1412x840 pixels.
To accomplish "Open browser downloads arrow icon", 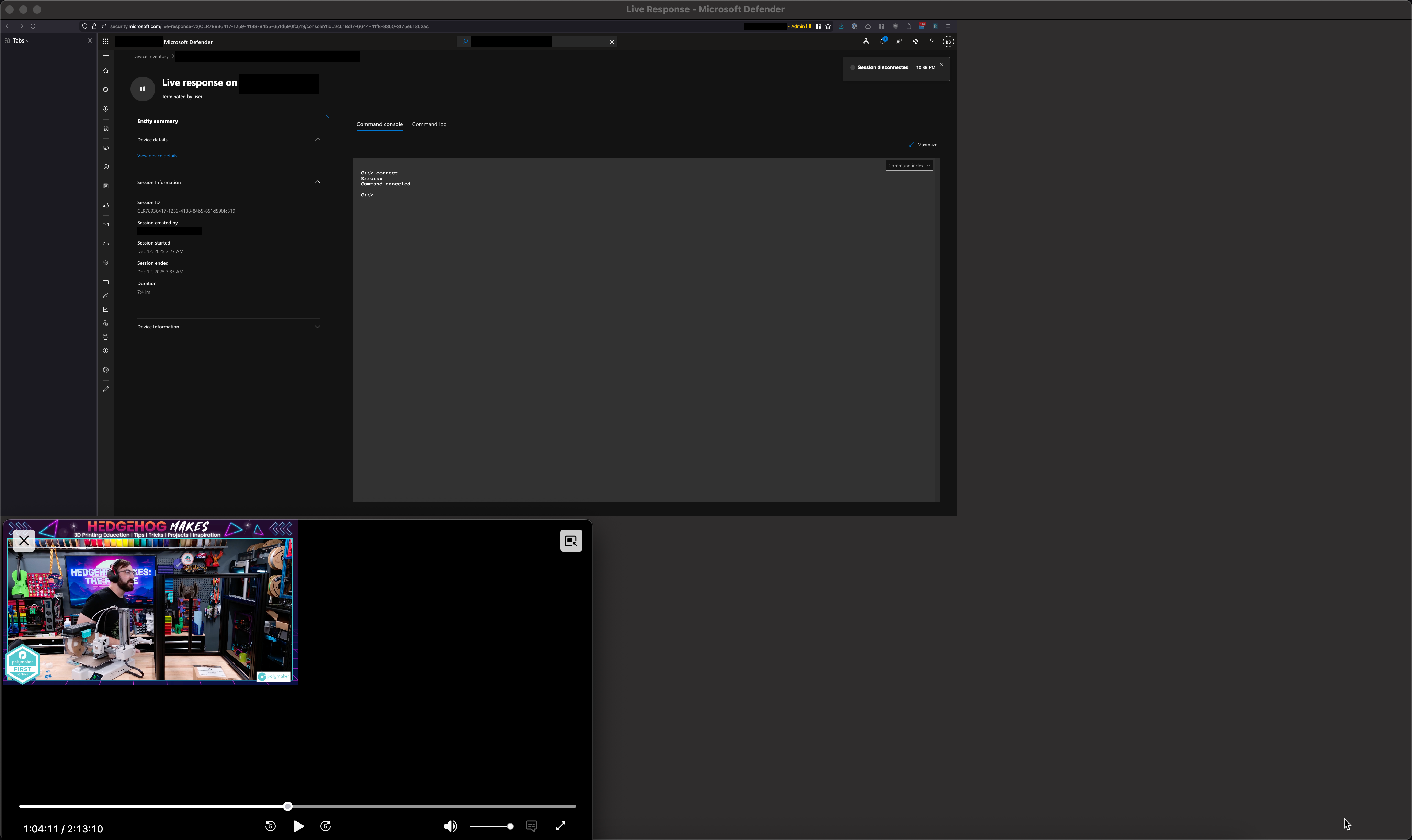I will [x=841, y=26].
